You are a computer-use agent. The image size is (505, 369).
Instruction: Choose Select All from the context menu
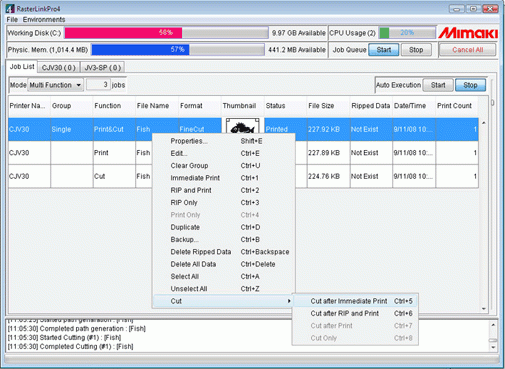pos(223,277)
